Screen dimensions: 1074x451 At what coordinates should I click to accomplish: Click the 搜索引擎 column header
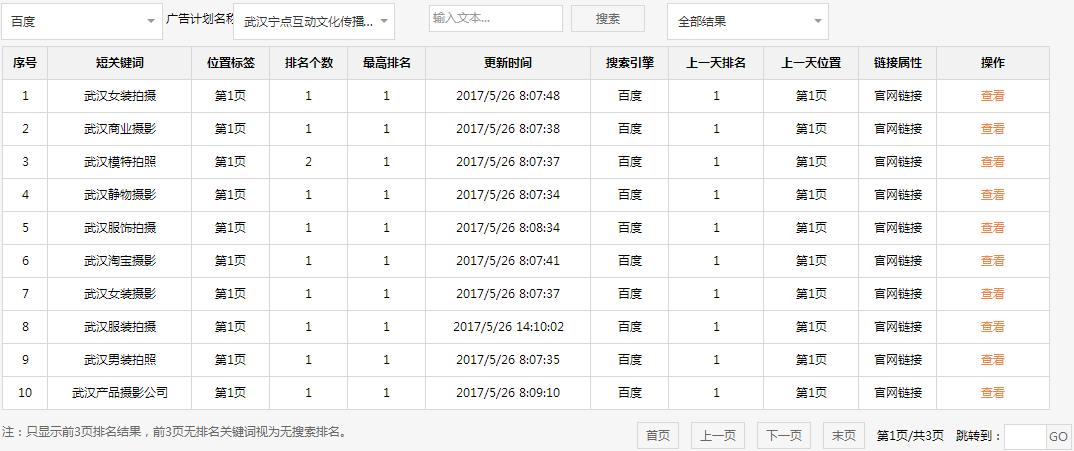[630, 63]
